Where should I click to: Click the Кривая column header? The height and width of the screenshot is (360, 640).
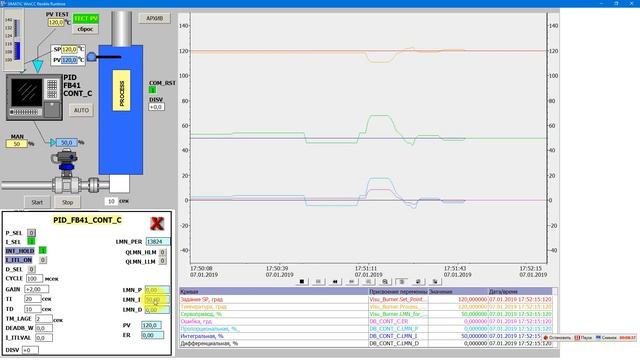click(x=274, y=291)
